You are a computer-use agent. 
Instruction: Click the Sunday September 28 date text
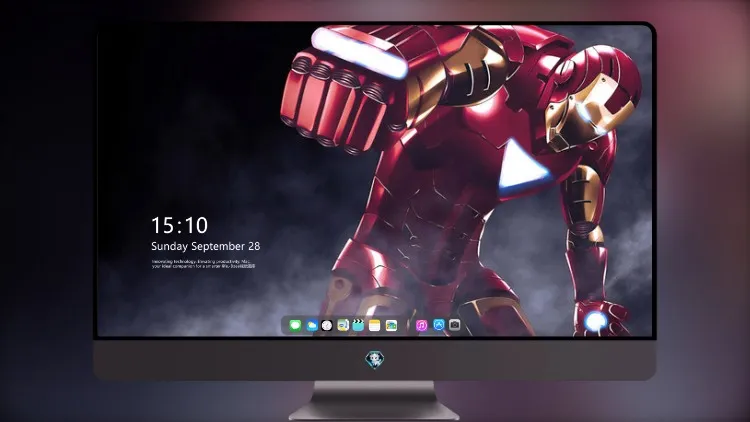coord(206,246)
